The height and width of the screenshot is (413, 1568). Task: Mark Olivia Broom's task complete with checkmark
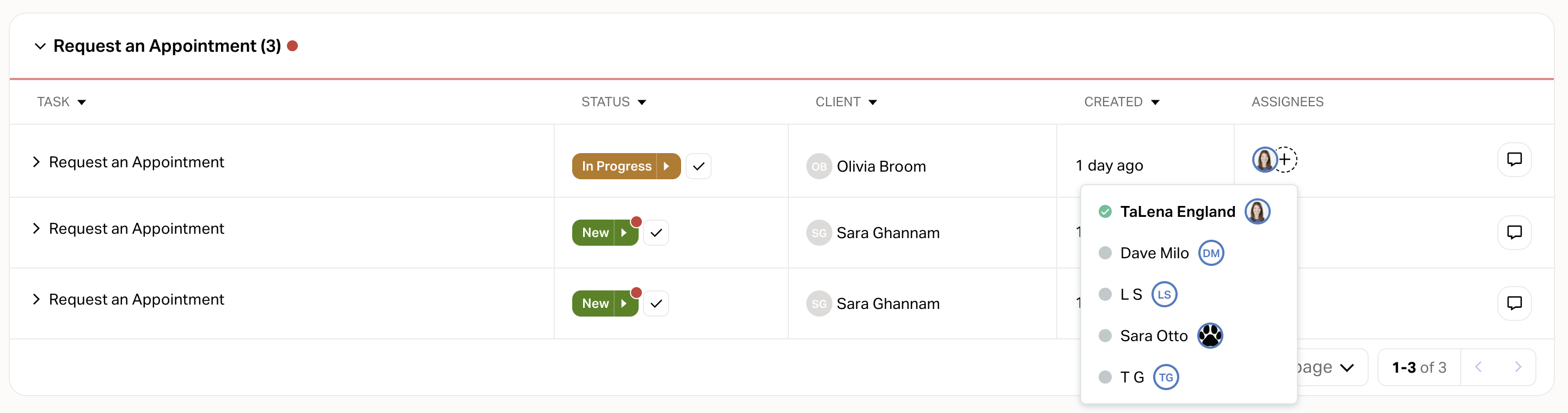click(698, 166)
